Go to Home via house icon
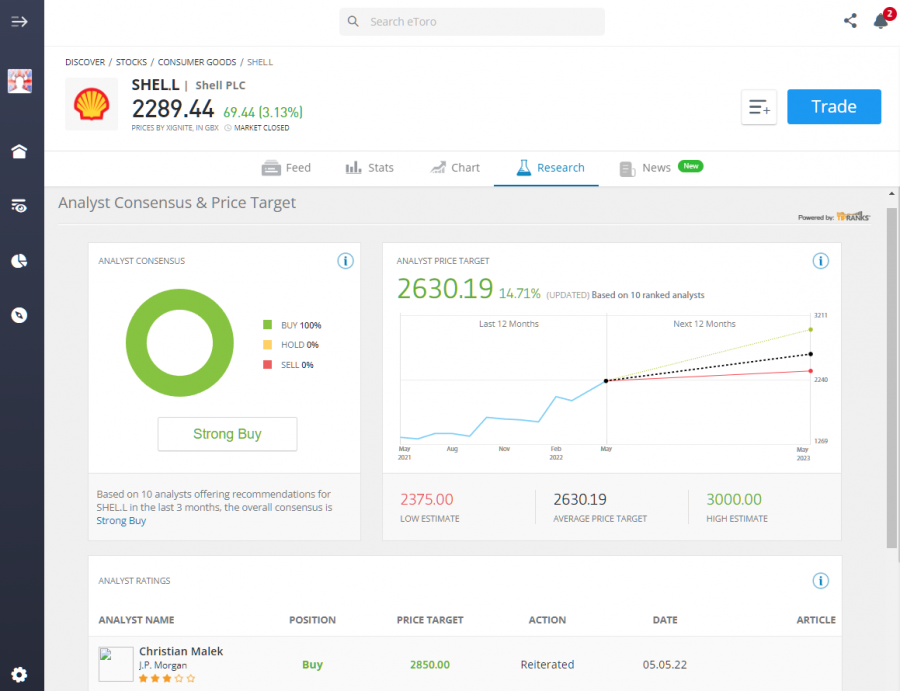 click(x=20, y=152)
